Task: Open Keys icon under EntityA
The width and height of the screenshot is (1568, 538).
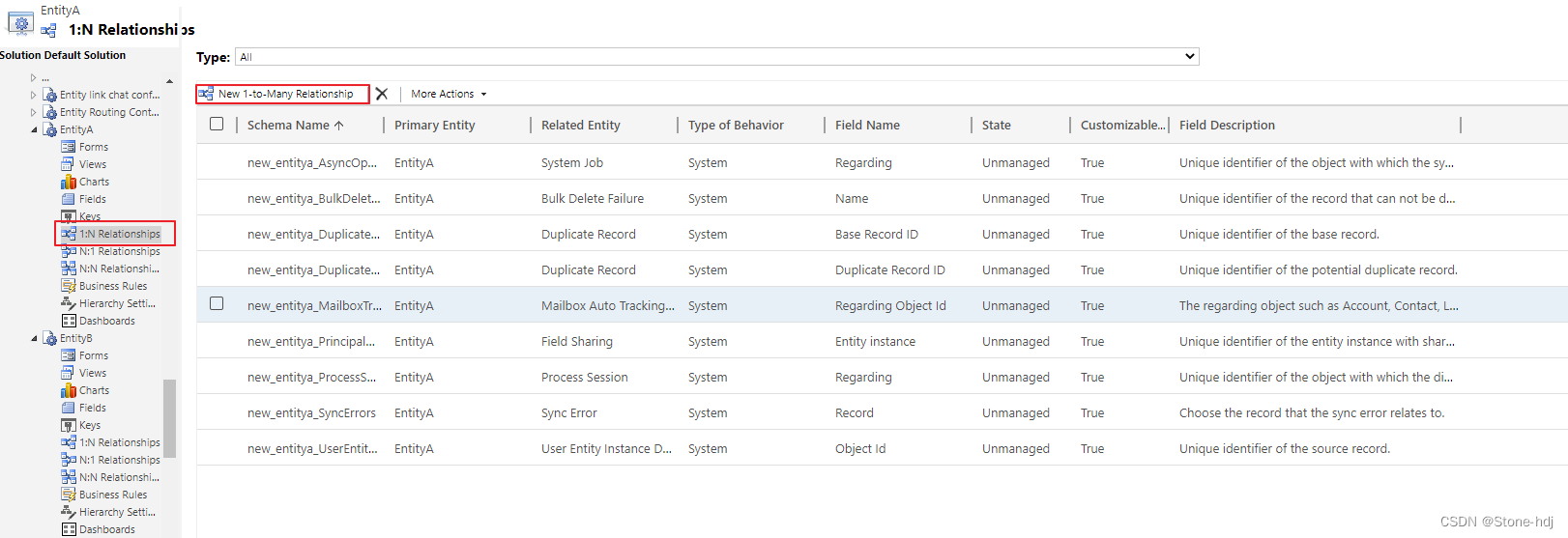Action: (68, 216)
